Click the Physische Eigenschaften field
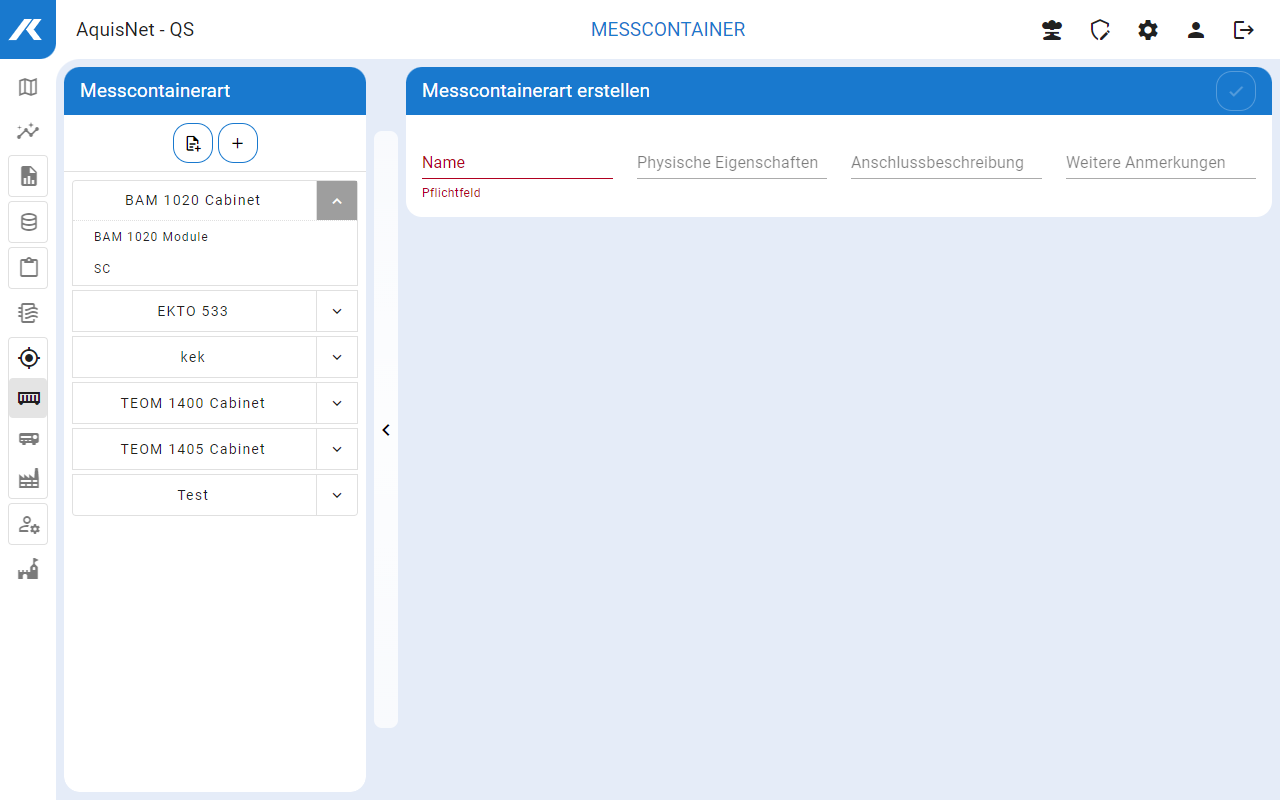Image resolution: width=1280 pixels, height=800 pixels. 731,163
